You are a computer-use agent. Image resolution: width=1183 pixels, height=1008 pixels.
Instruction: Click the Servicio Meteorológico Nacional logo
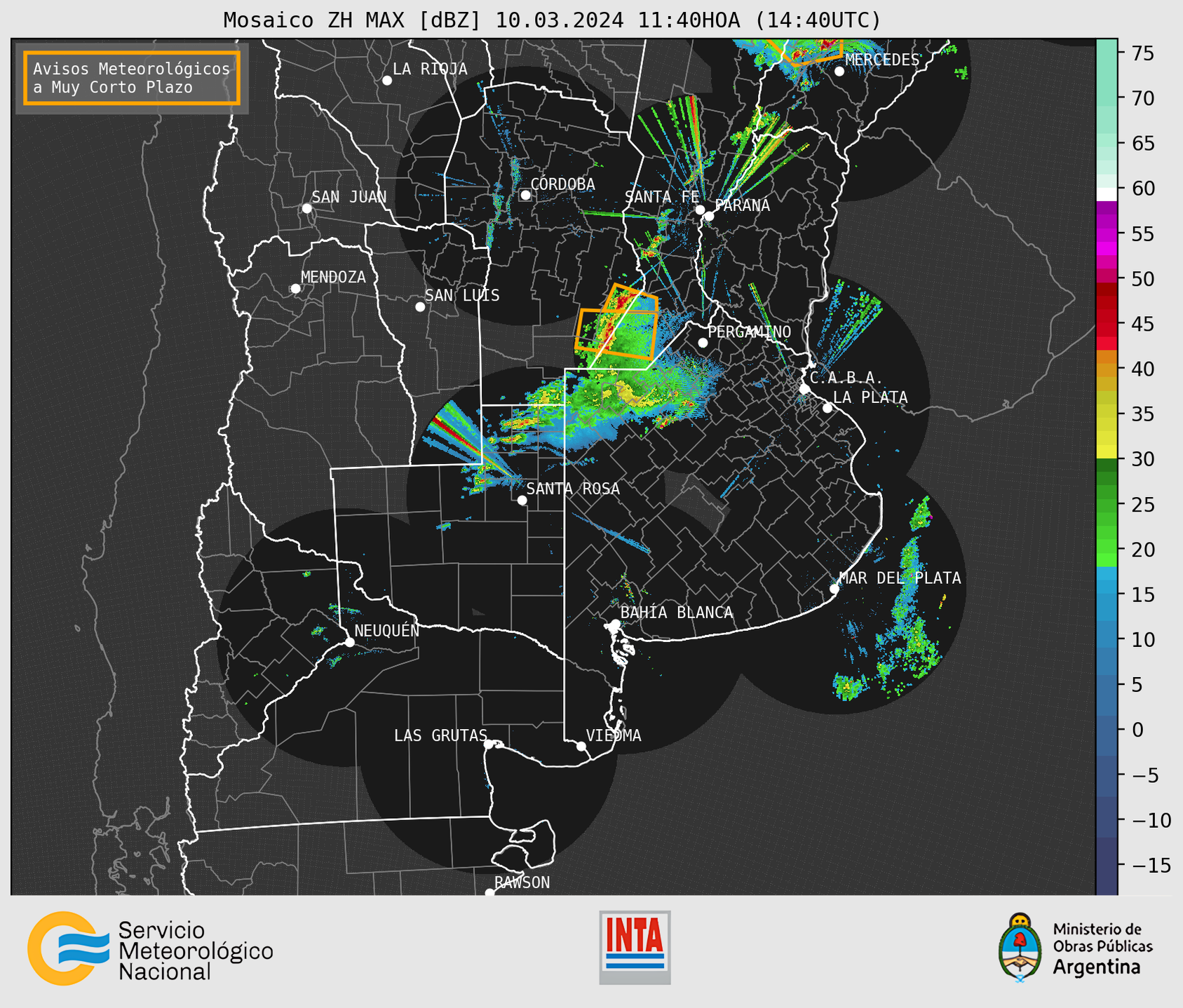[x=150, y=950]
